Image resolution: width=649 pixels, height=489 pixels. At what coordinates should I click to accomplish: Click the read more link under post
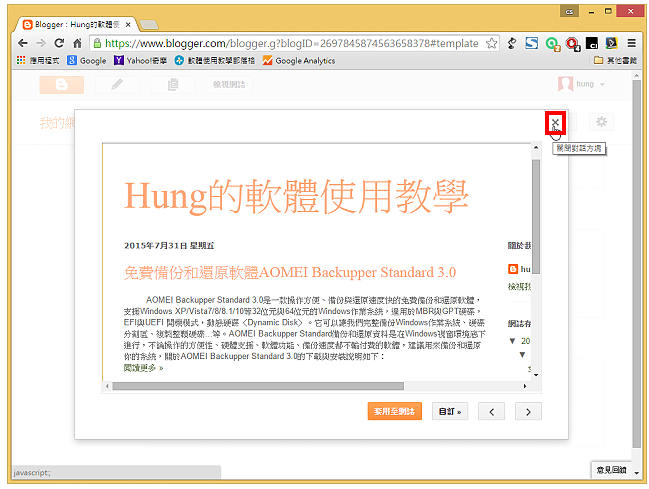click(x=143, y=368)
